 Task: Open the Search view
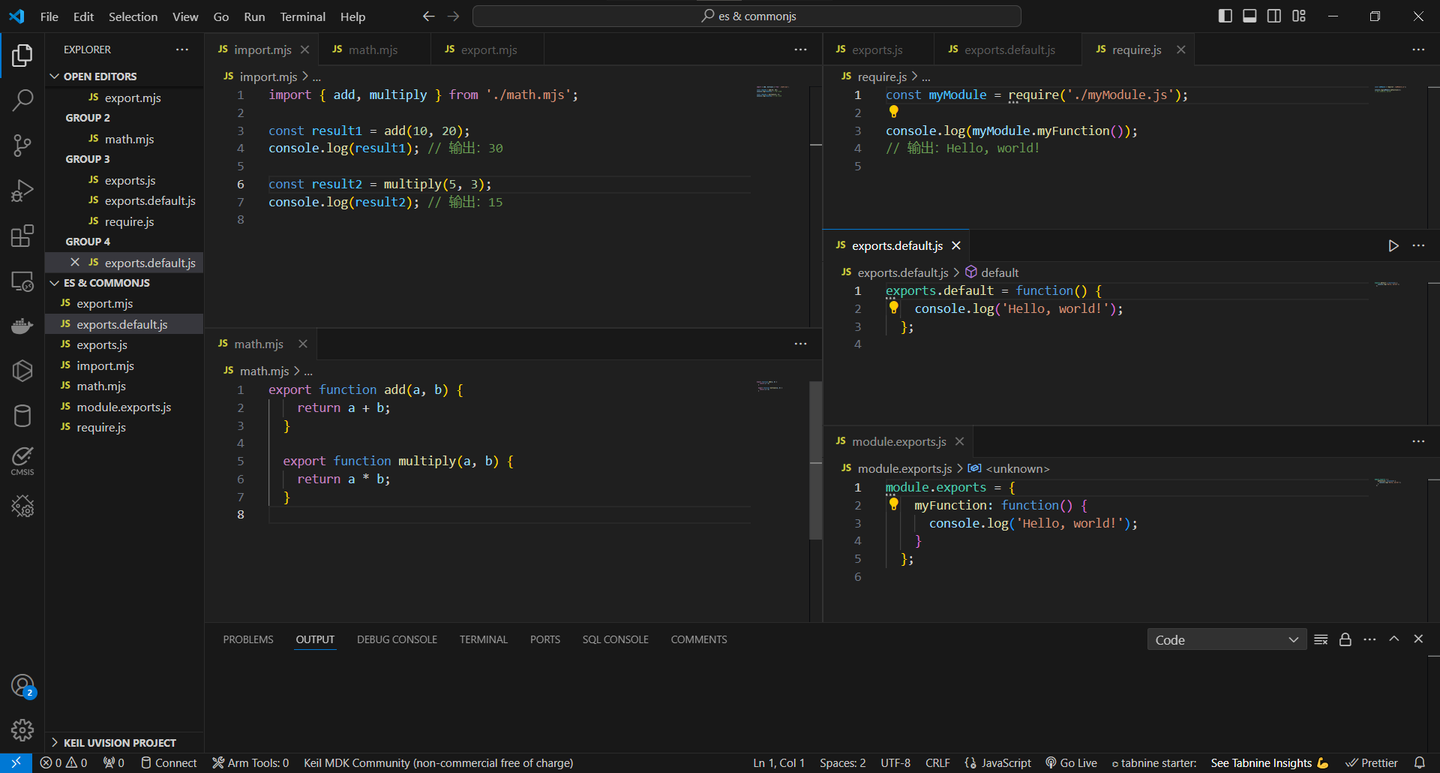[x=22, y=101]
